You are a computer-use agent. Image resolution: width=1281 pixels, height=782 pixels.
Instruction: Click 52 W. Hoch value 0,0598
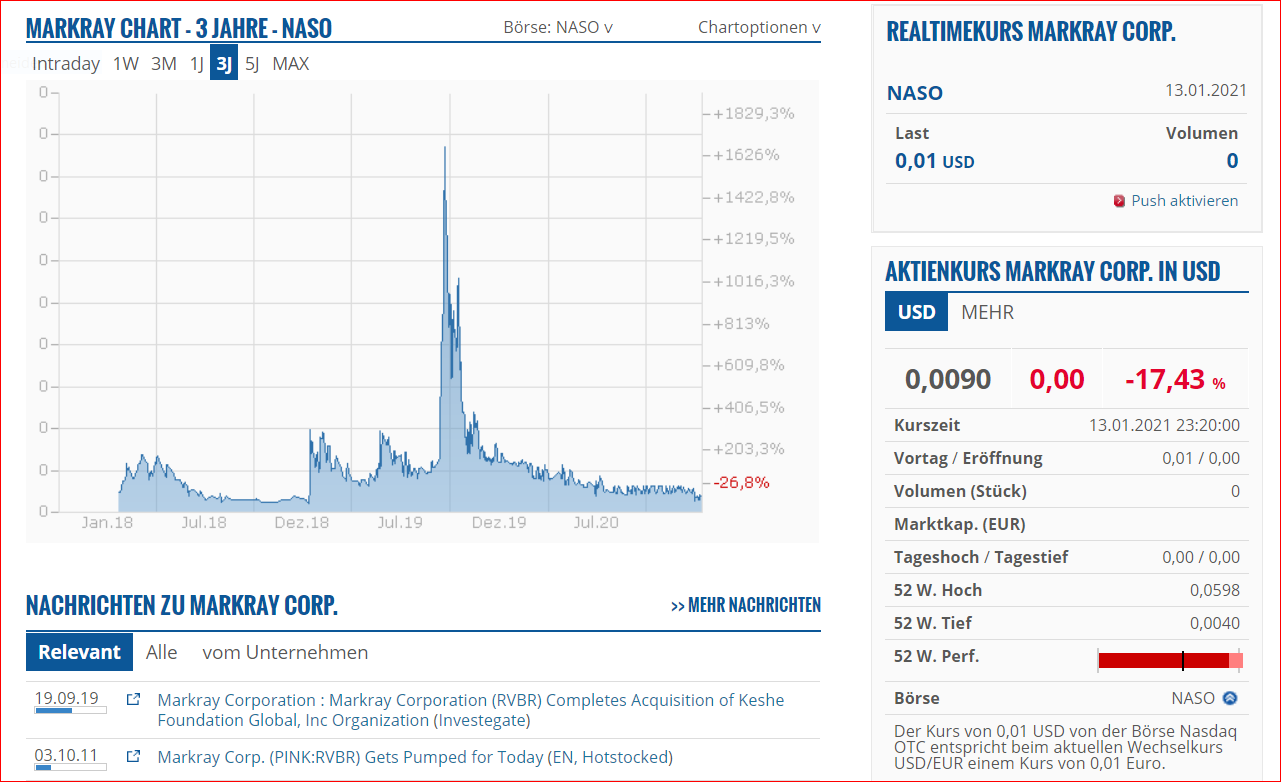(x=1215, y=590)
